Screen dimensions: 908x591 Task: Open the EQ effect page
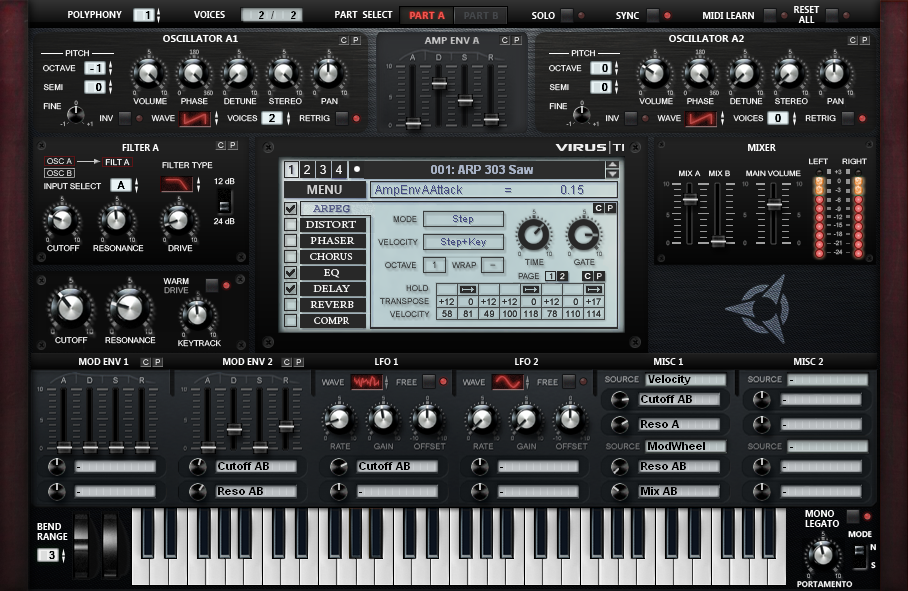pyautogui.click(x=331, y=273)
